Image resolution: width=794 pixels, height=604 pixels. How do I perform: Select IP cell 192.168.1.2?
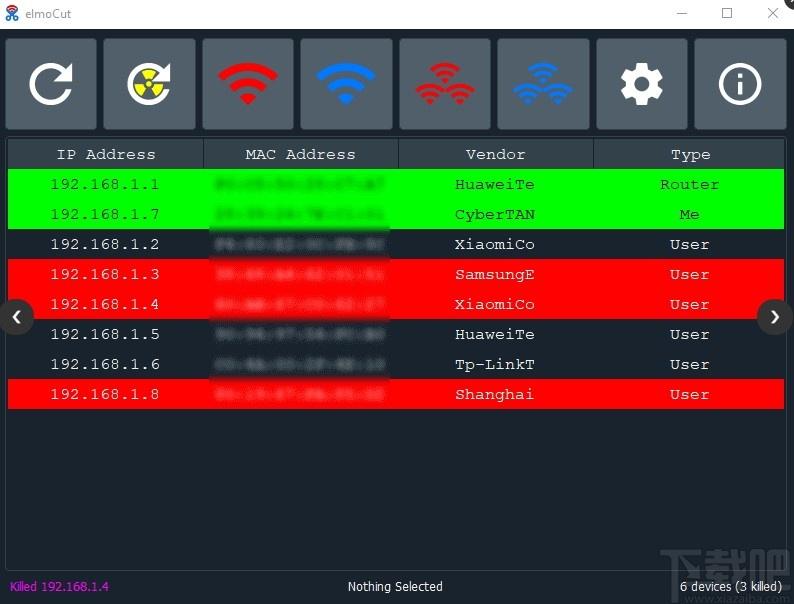pos(105,244)
